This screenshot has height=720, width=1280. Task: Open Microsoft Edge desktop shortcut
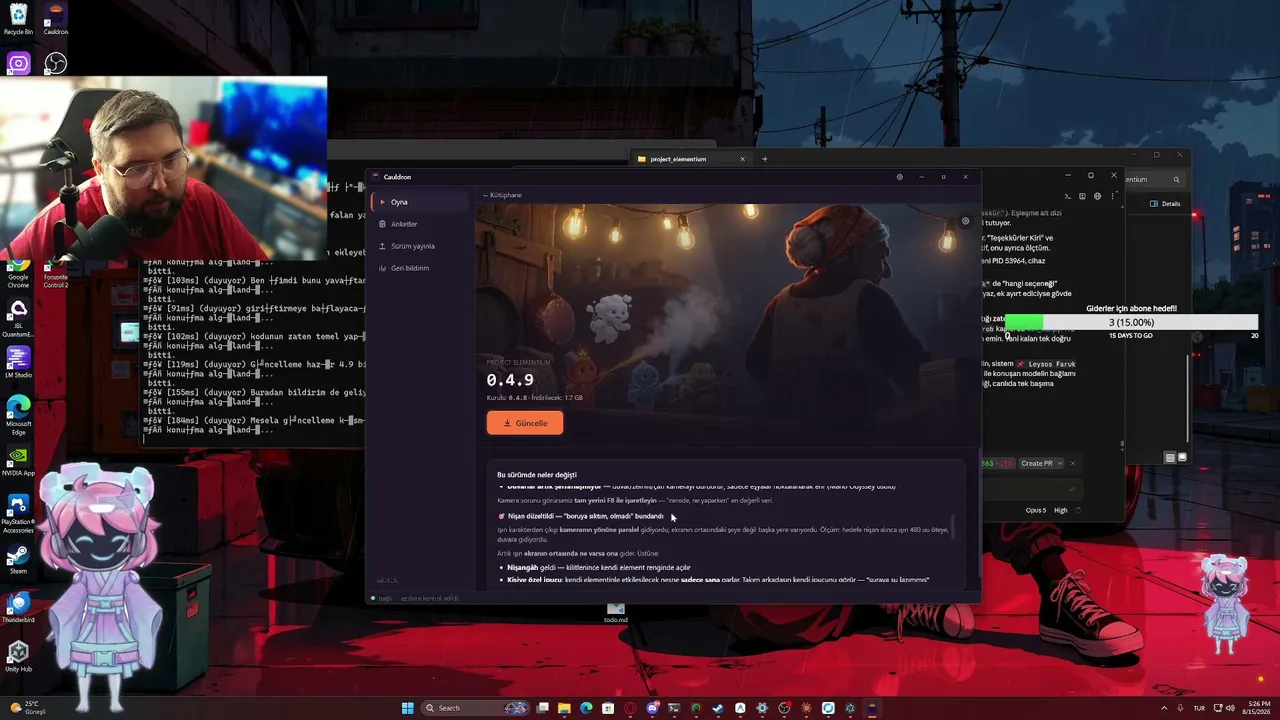click(18, 414)
